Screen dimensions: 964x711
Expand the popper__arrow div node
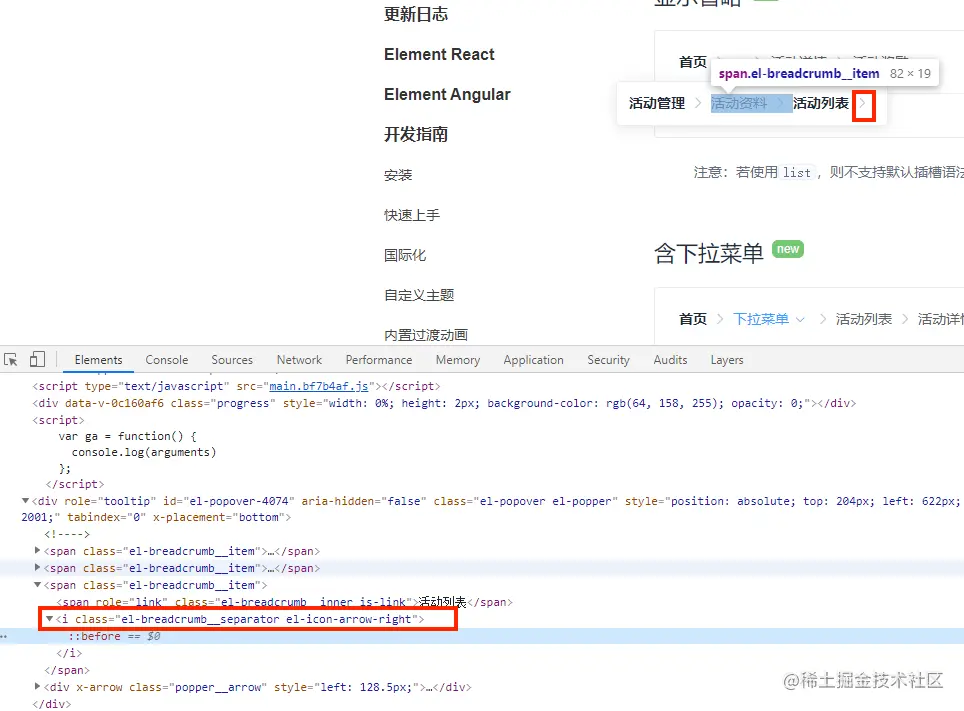(x=38, y=686)
